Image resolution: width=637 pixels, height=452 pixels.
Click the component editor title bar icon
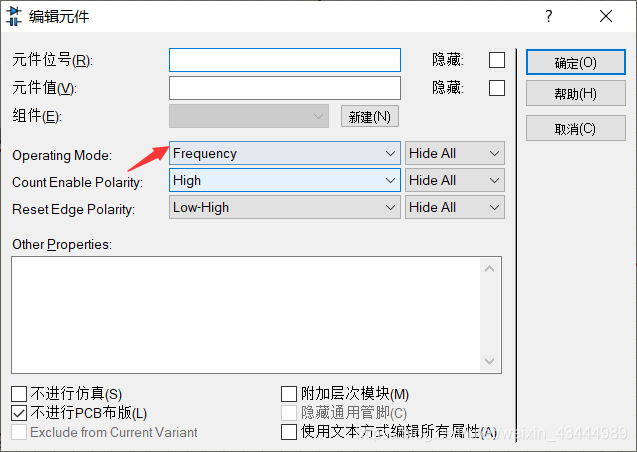14,16
